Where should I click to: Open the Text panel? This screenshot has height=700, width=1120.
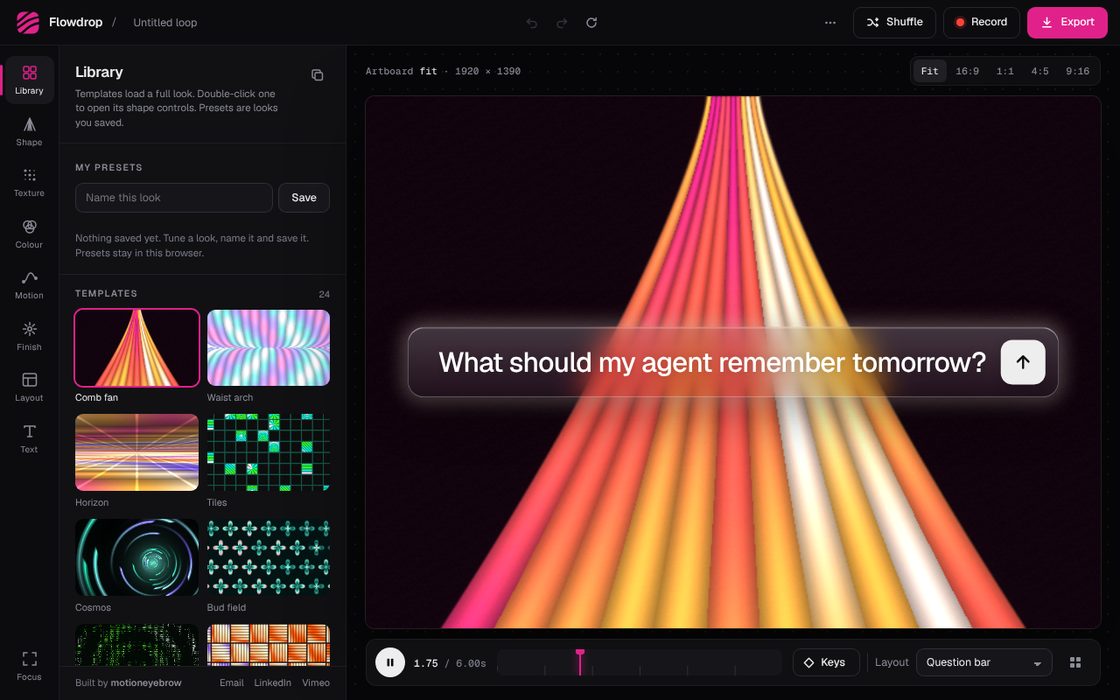(29, 439)
